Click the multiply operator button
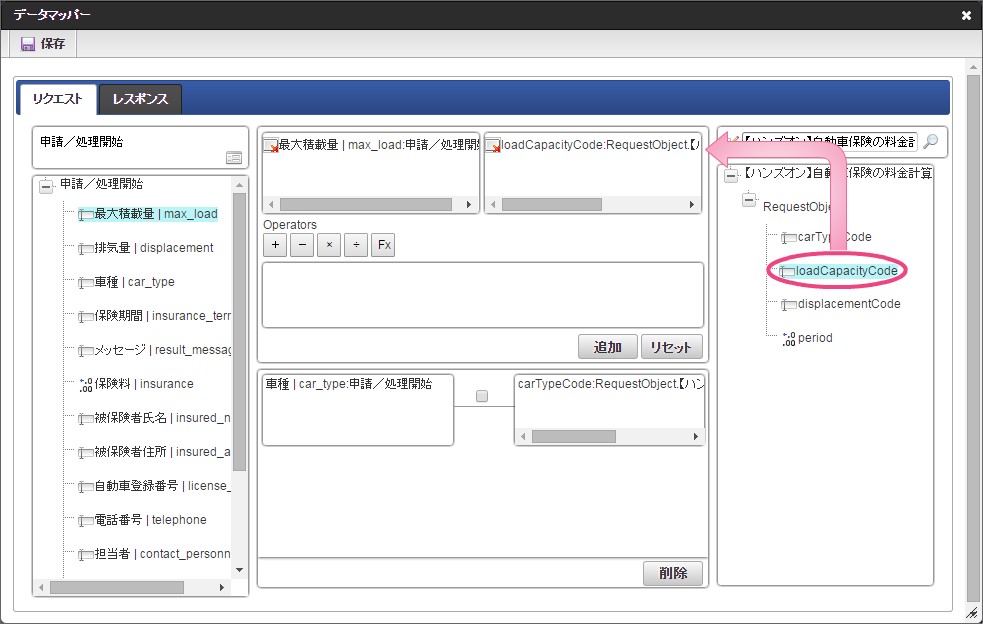 329,245
